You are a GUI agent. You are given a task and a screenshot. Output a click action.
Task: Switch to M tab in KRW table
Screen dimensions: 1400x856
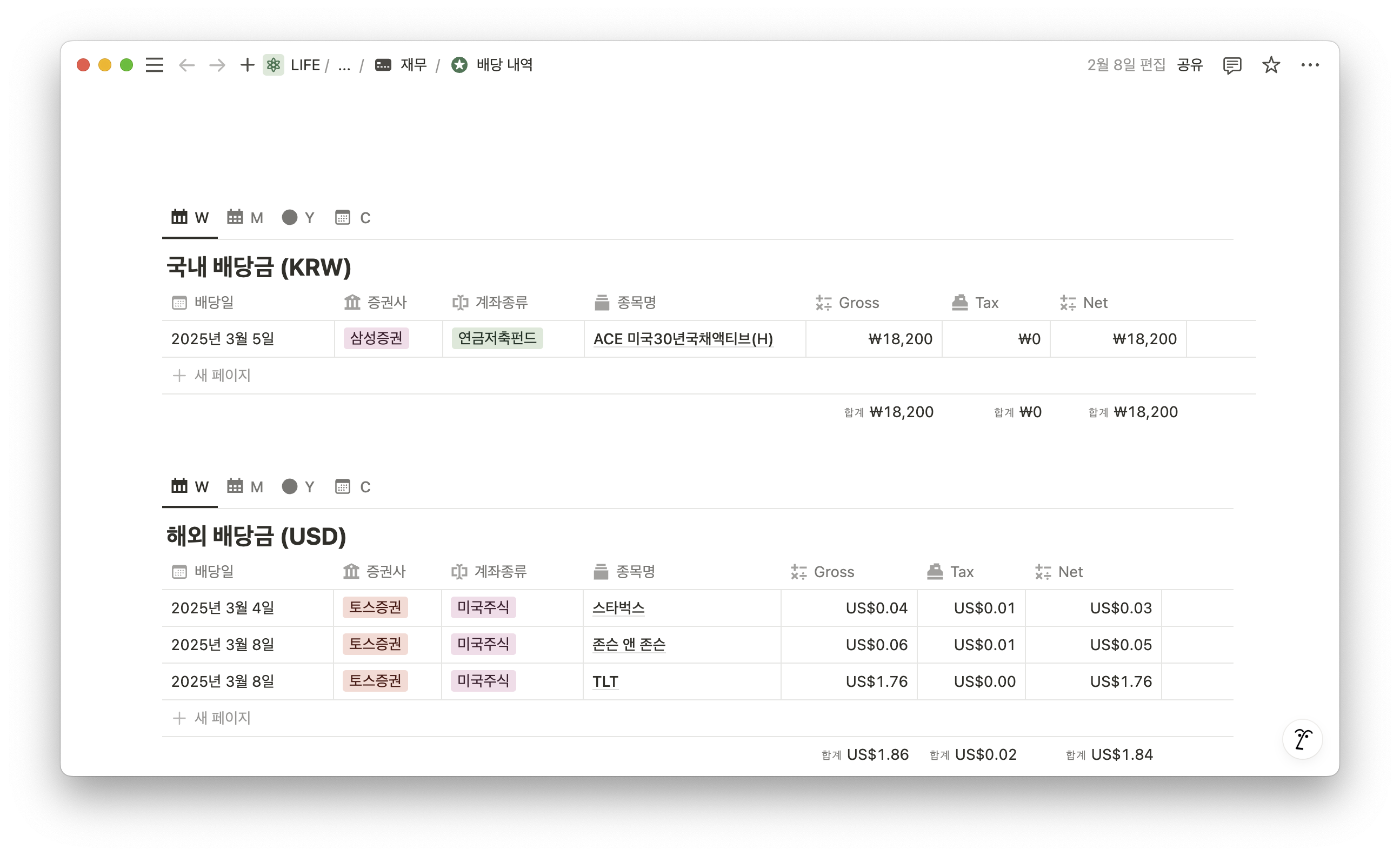245,218
